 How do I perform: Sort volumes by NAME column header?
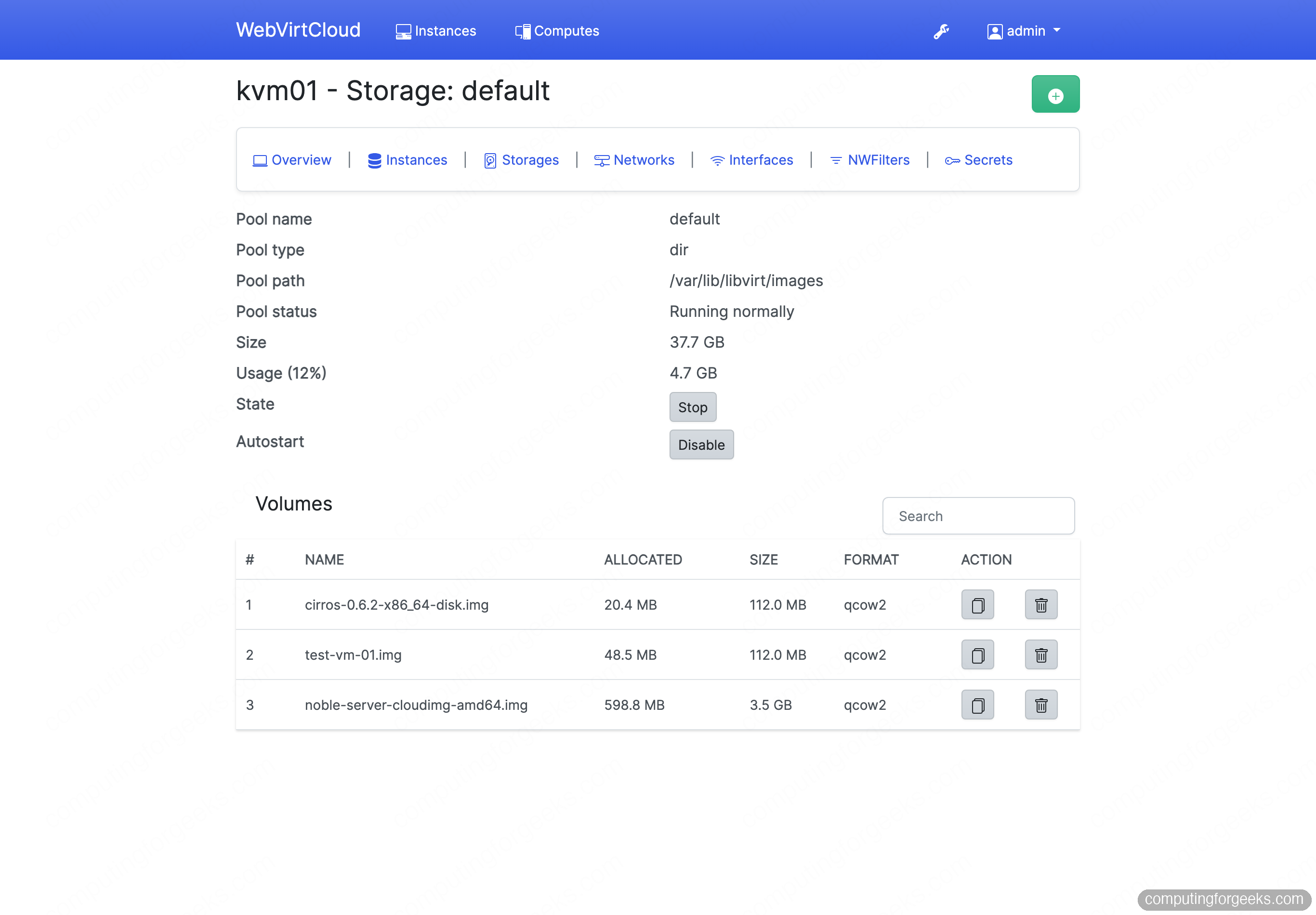tap(324, 559)
